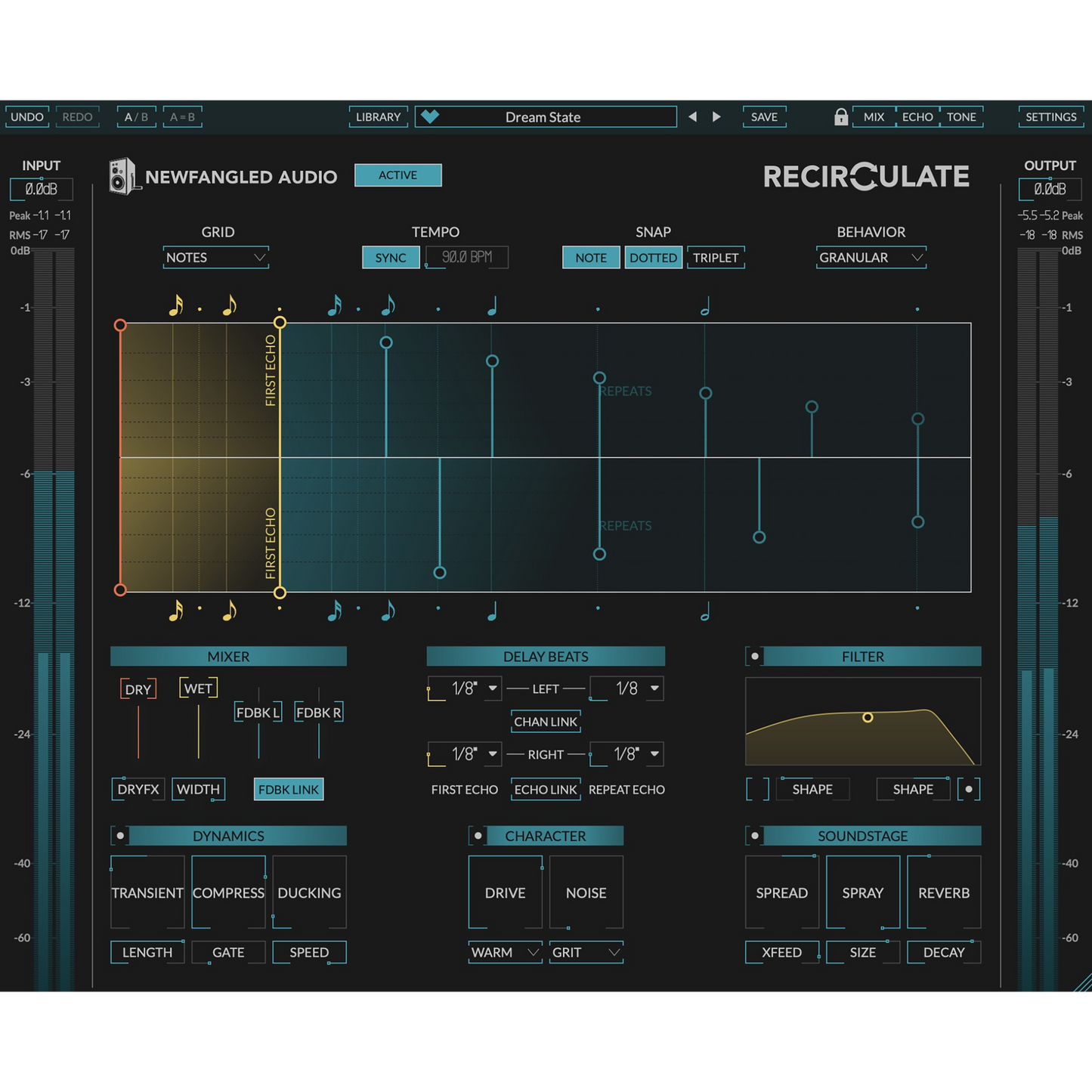This screenshot has width=1092, height=1092.
Task: Toggle the Character section power button
Action: tap(478, 835)
